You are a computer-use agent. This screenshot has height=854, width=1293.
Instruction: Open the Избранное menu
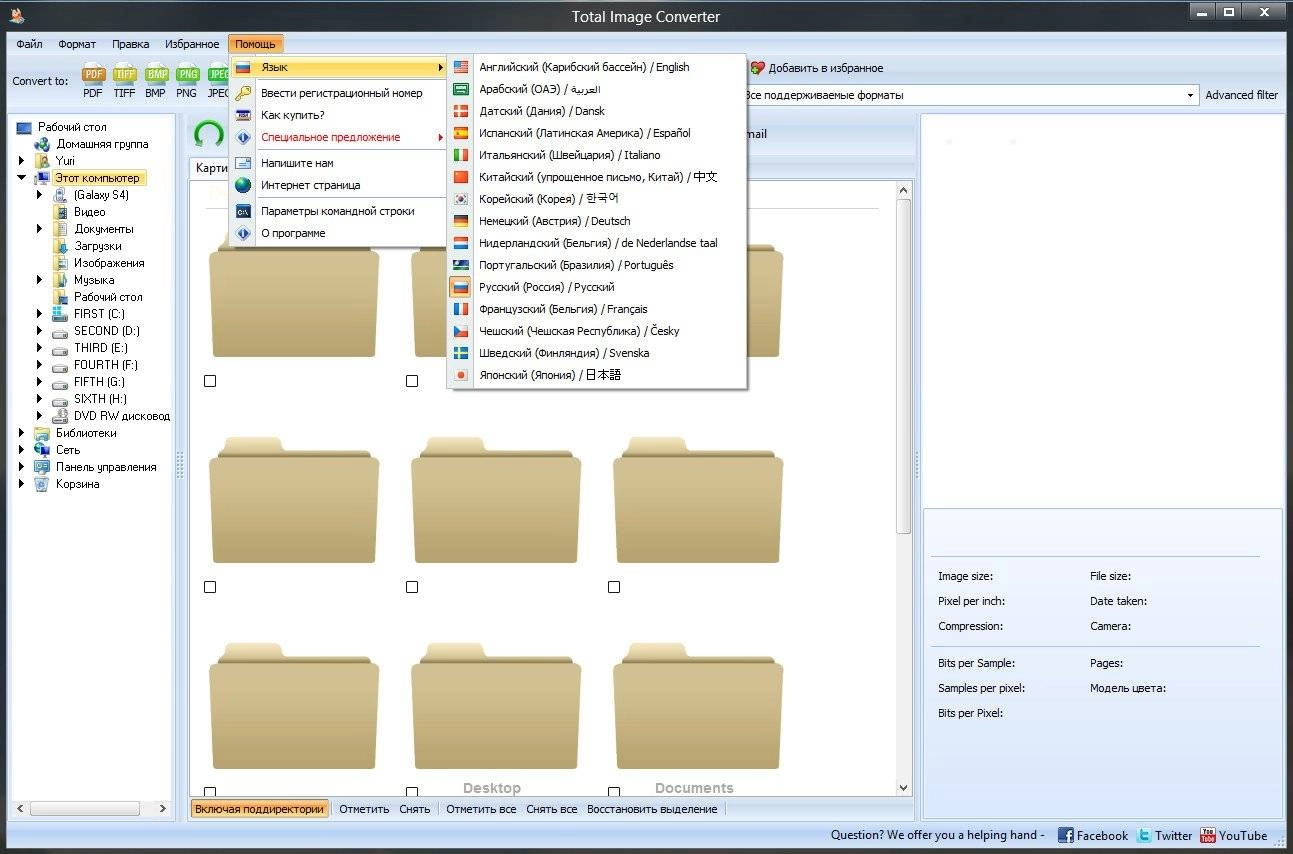[192, 44]
